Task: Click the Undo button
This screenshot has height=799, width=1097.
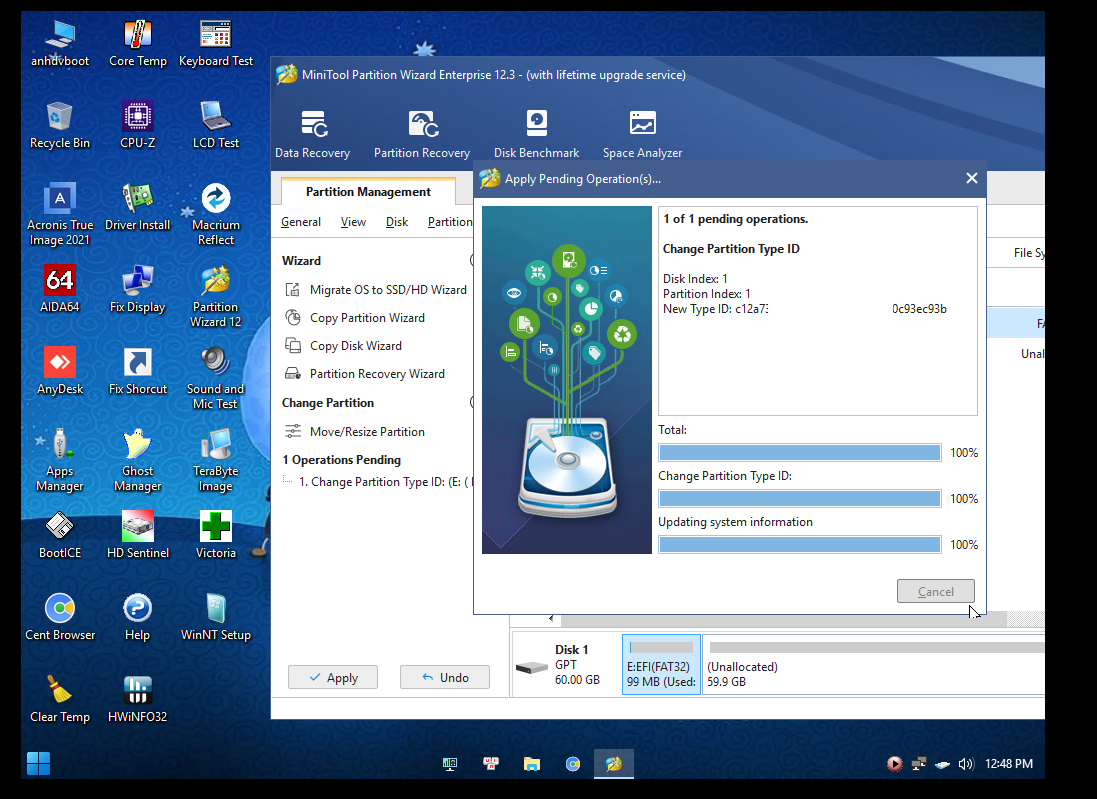Action: pyautogui.click(x=445, y=677)
